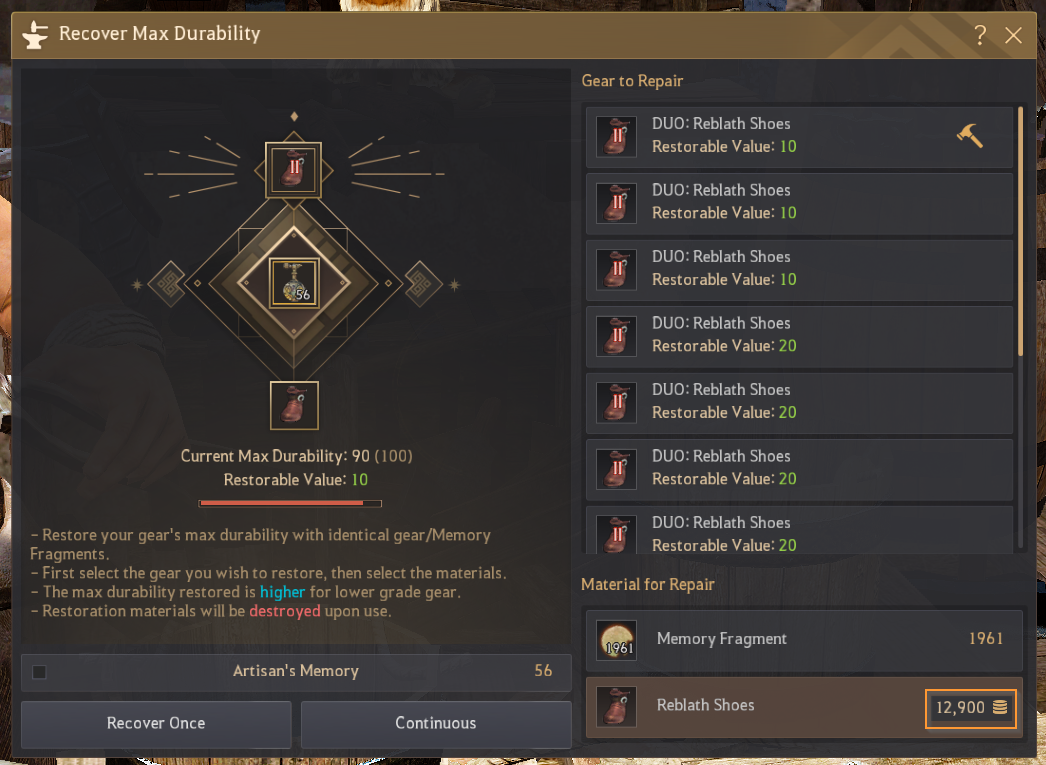Image resolution: width=1046 pixels, height=765 pixels.
Task: Click the silver coins icon beside 12,900
Action: pos(1000,708)
